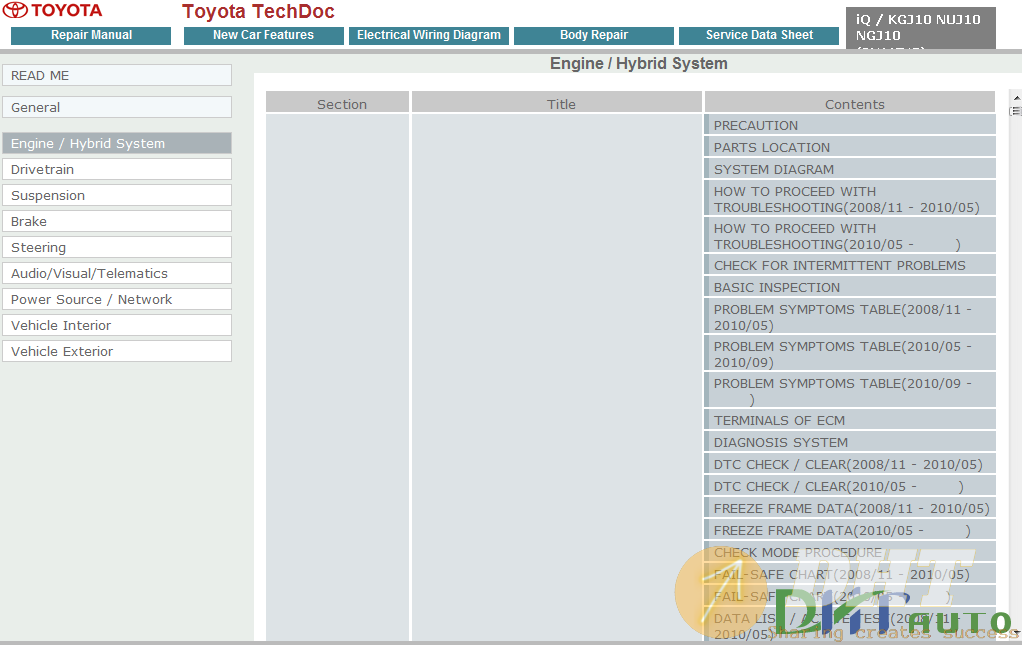Open the Repair Manual tab
This screenshot has height=645, width=1022.
(91, 35)
